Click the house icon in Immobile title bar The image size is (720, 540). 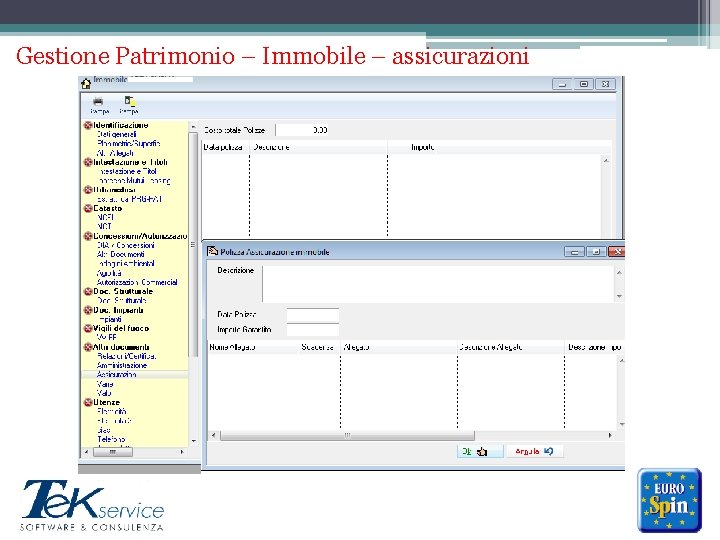coord(86,84)
